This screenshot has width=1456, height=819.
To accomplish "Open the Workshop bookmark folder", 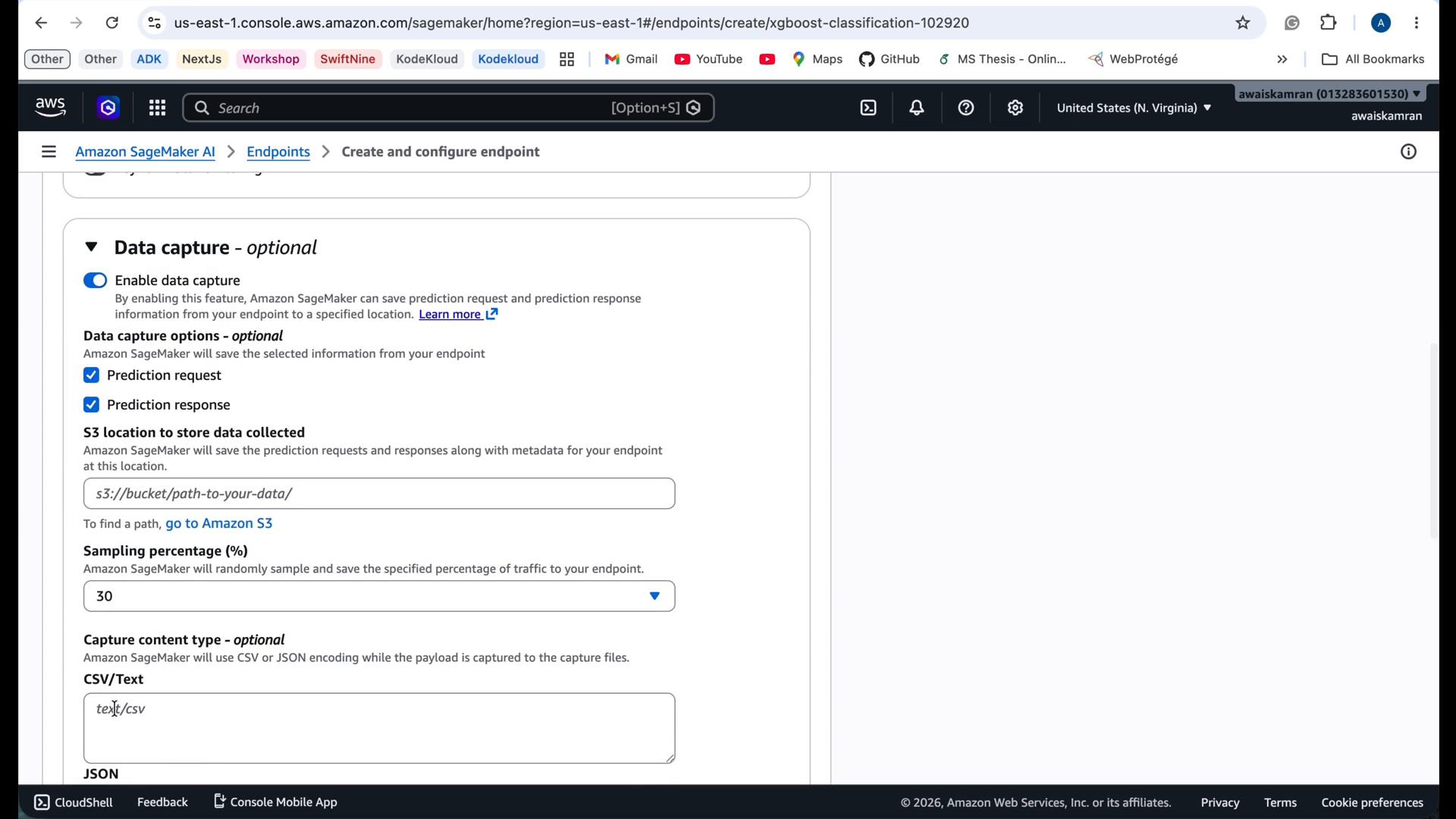I will (x=271, y=59).
